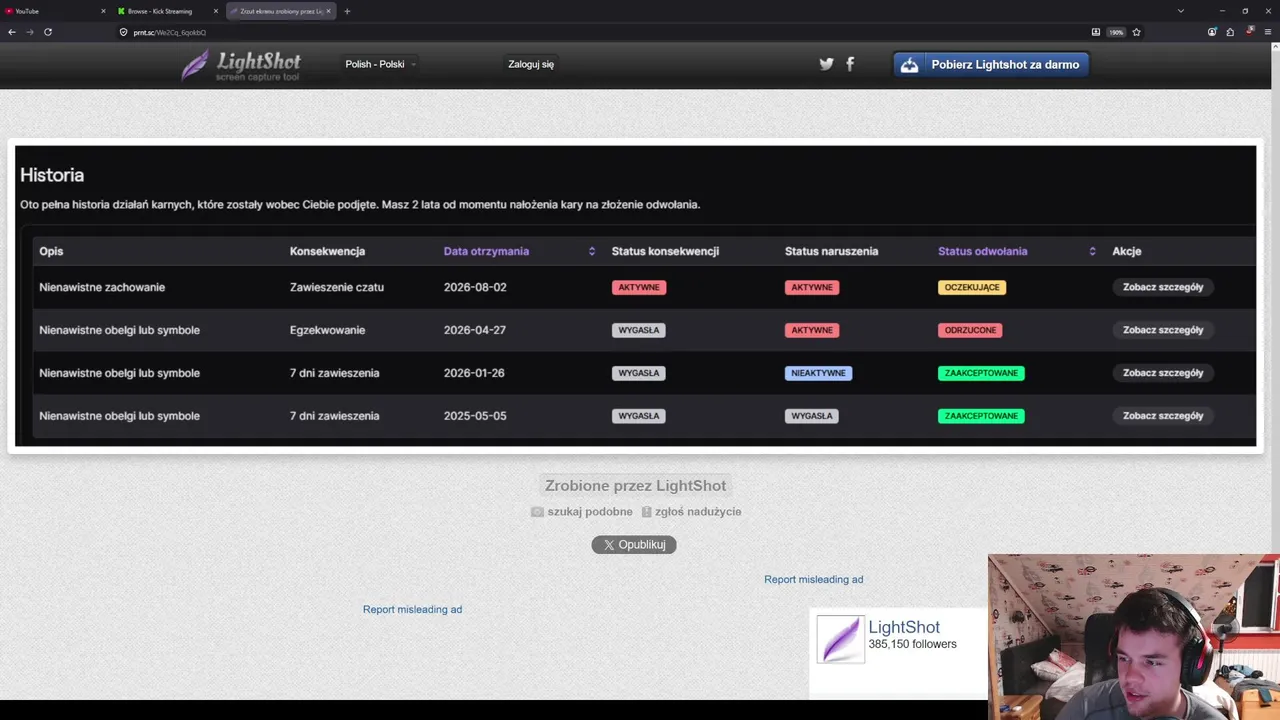Click Pobierz Lightshot za darmo button
The height and width of the screenshot is (720, 1280).
tap(991, 64)
